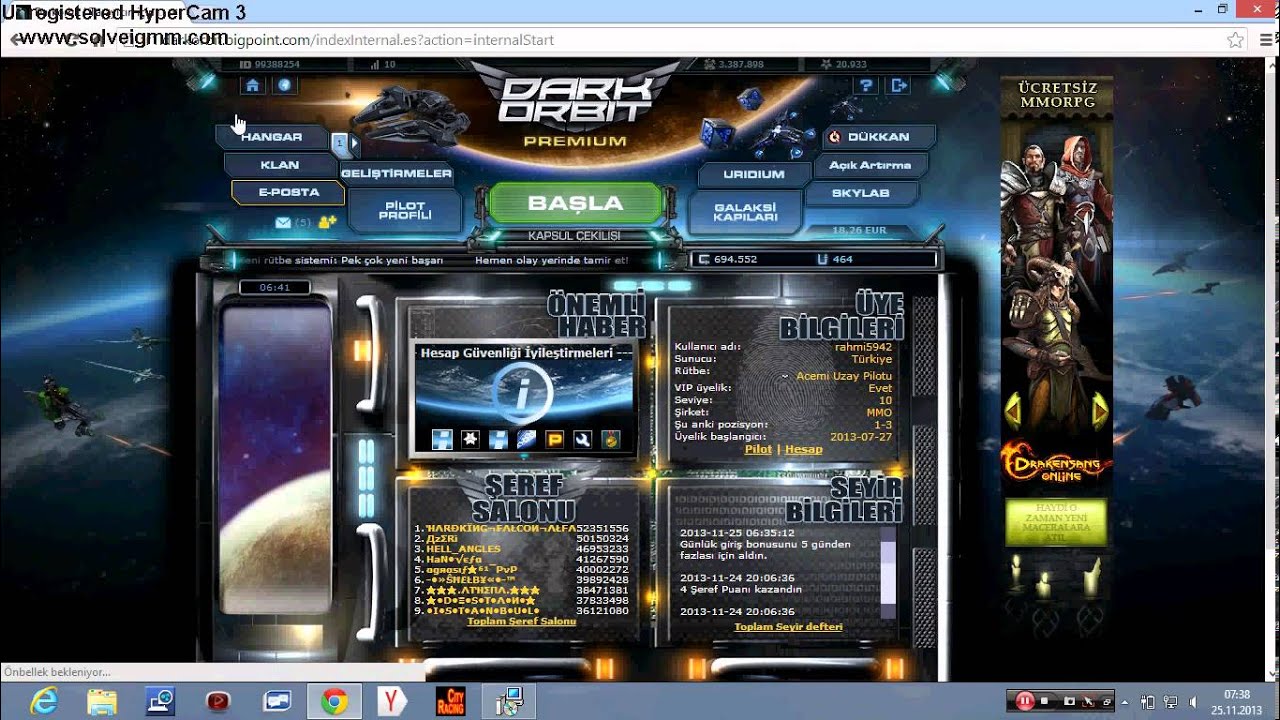Open Internet Explorer from taskbar

pyautogui.click(x=44, y=702)
